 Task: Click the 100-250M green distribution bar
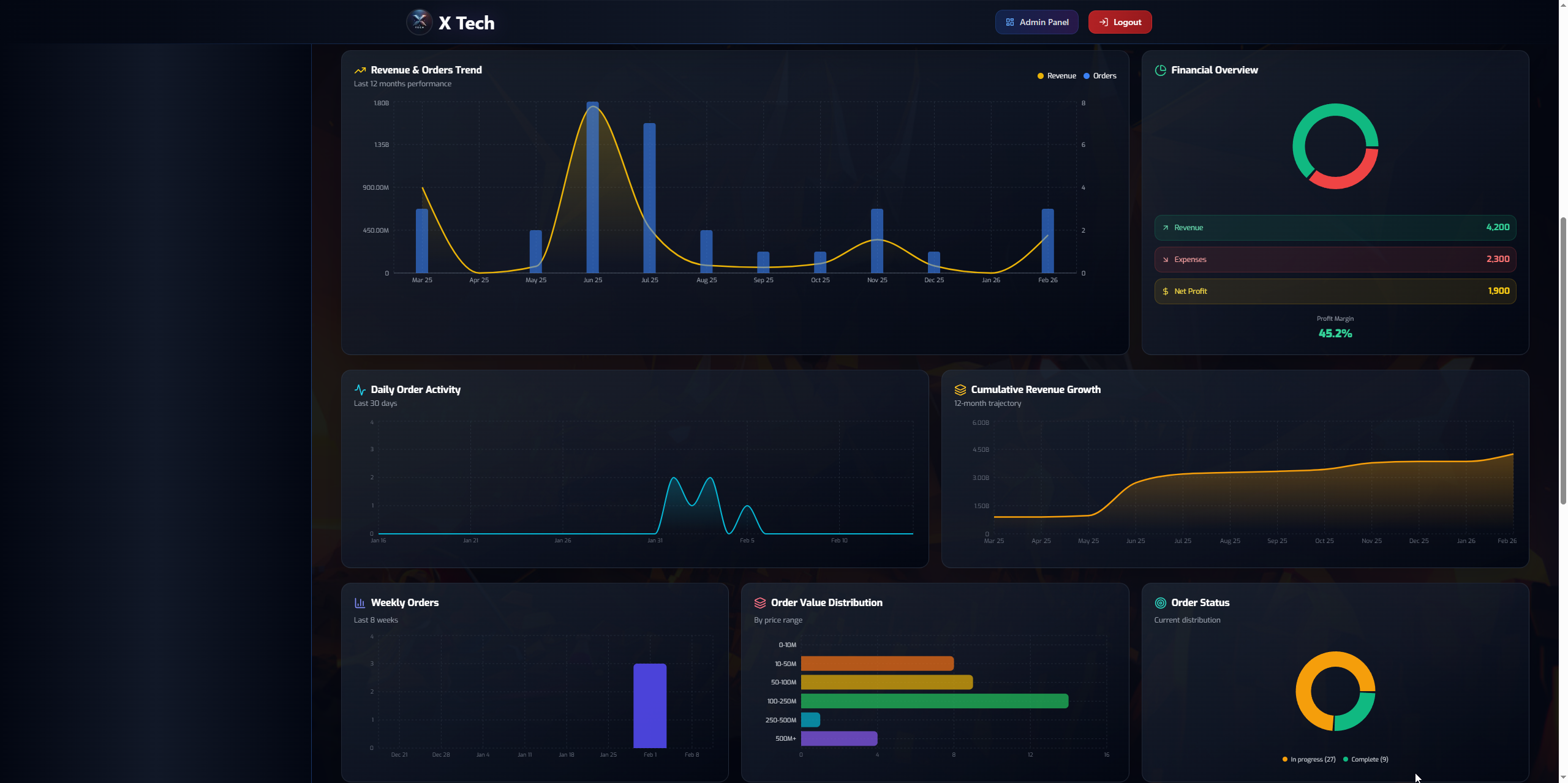pyautogui.click(x=935, y=701)
